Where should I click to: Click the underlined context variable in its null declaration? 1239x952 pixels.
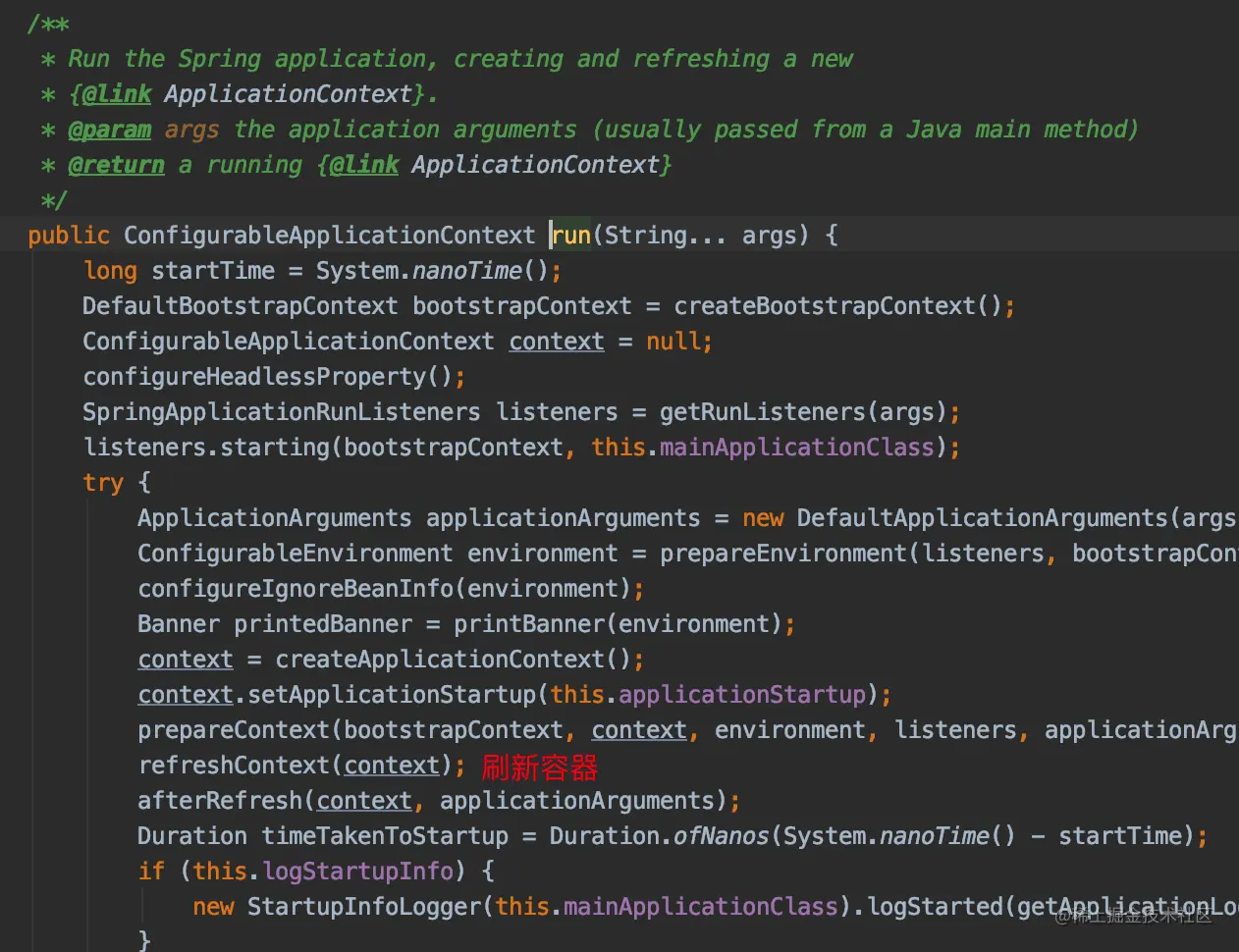click(x=557, y=342)
